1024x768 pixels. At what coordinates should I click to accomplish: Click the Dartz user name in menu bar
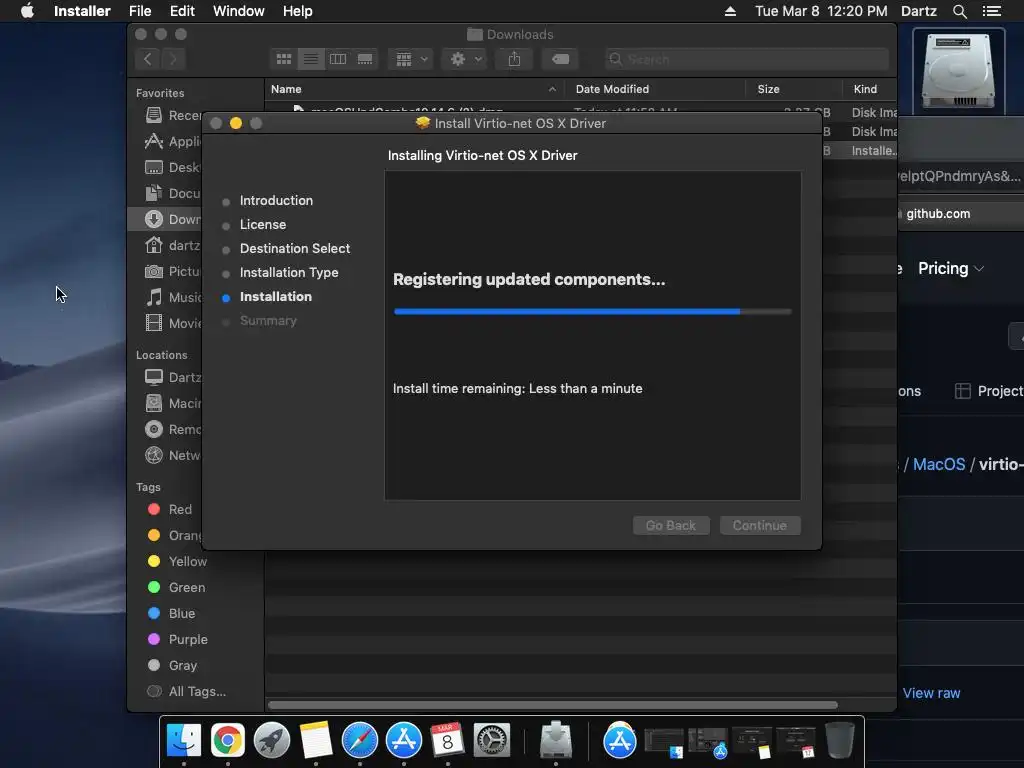(918, 11)
